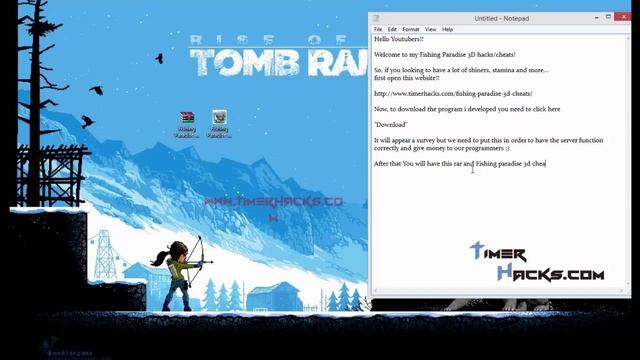Open the File menu in Notepad

[378, 29]
